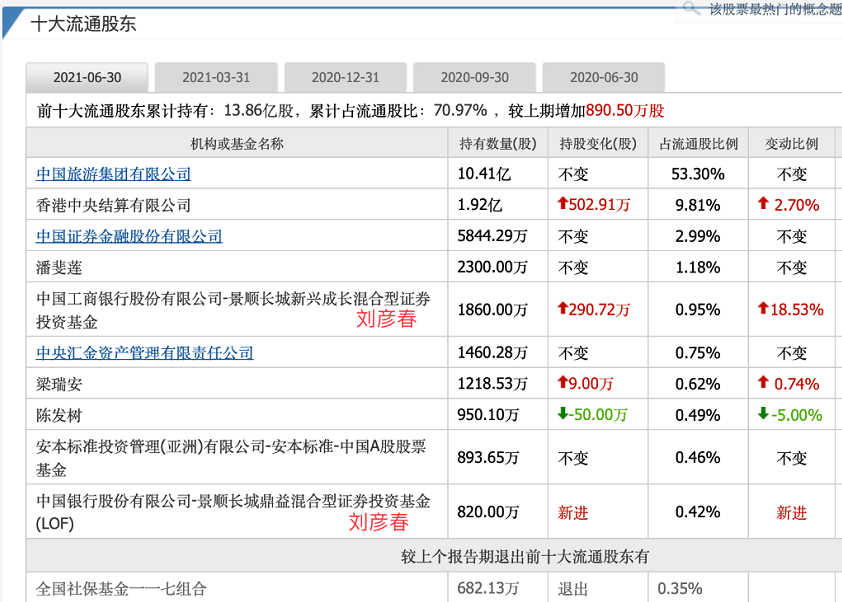Select the 潘斐莲 shareholder name
This screenshot has height=602, width=842.
[x=59, y=267]
